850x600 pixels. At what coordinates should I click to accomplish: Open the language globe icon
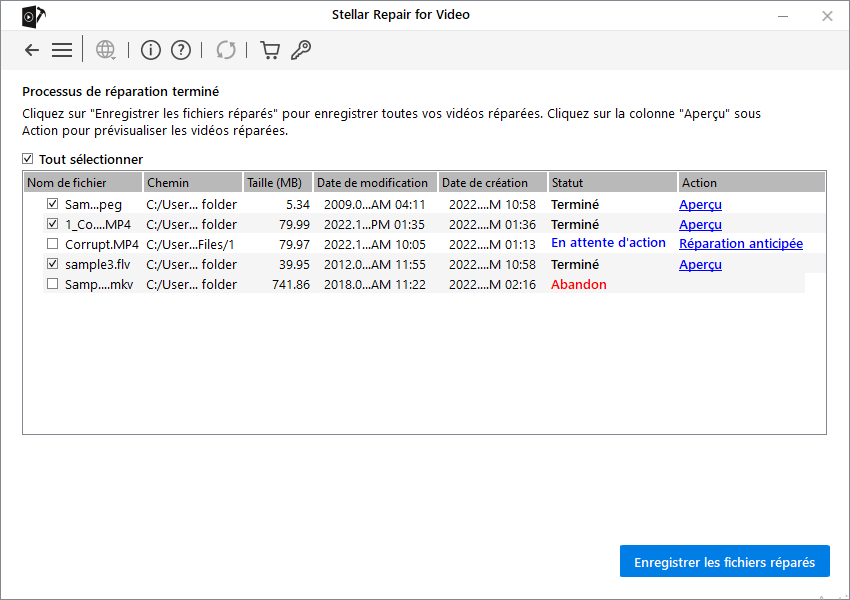click(x=106, y=50)
